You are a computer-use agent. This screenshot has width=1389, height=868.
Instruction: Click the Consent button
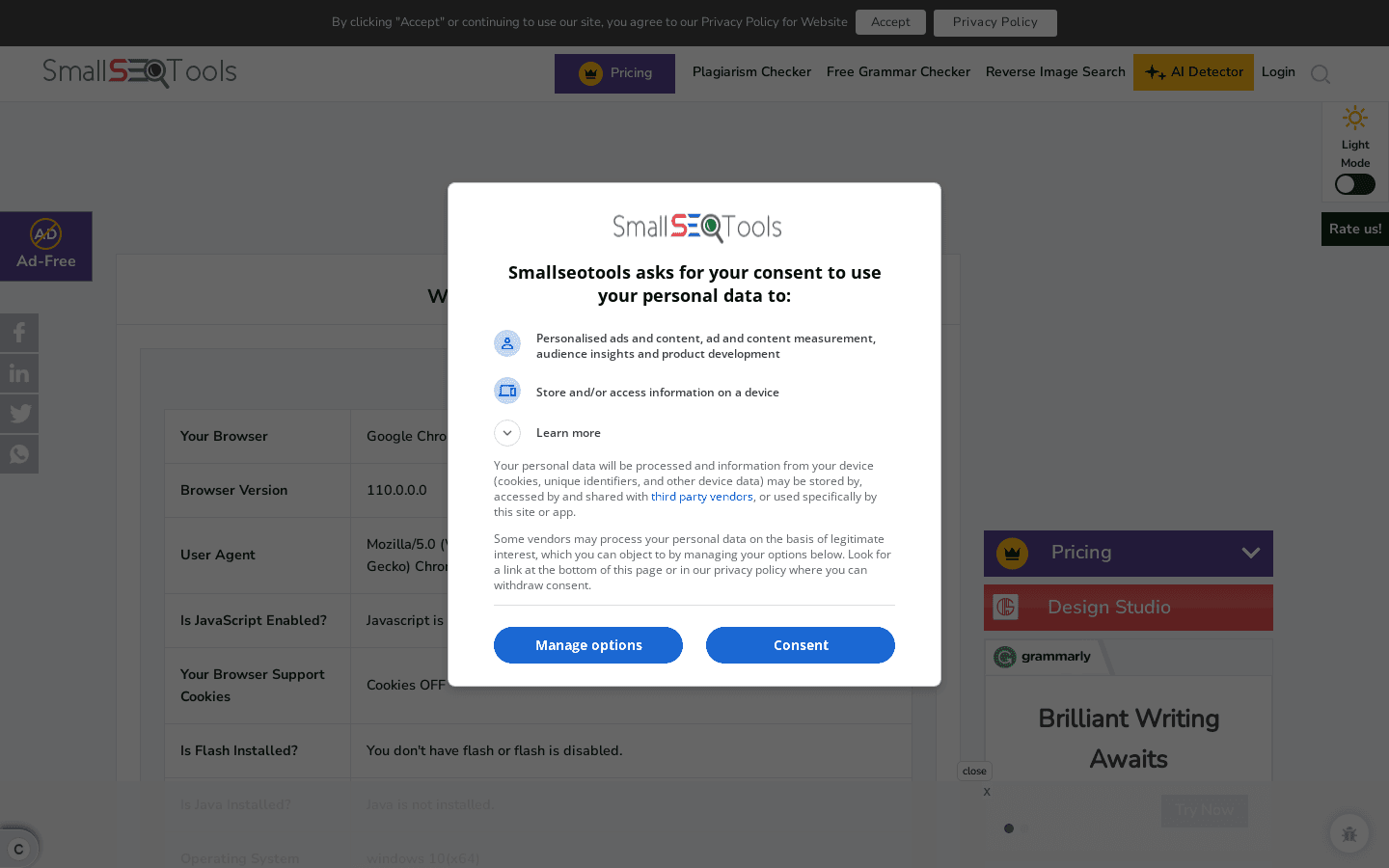pos(800,644)
